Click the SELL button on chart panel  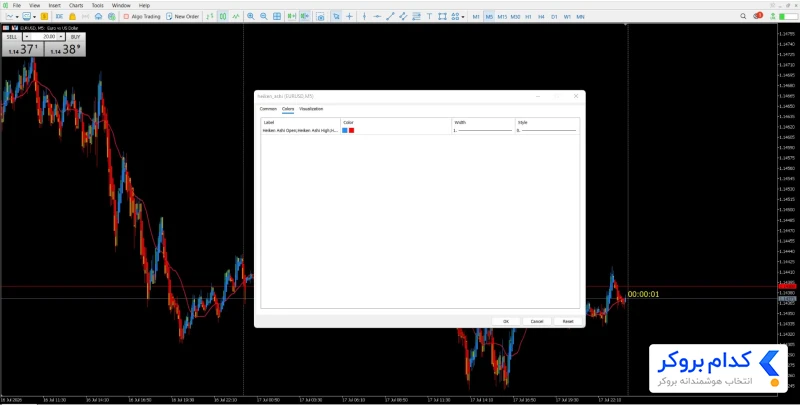(12, 37)
